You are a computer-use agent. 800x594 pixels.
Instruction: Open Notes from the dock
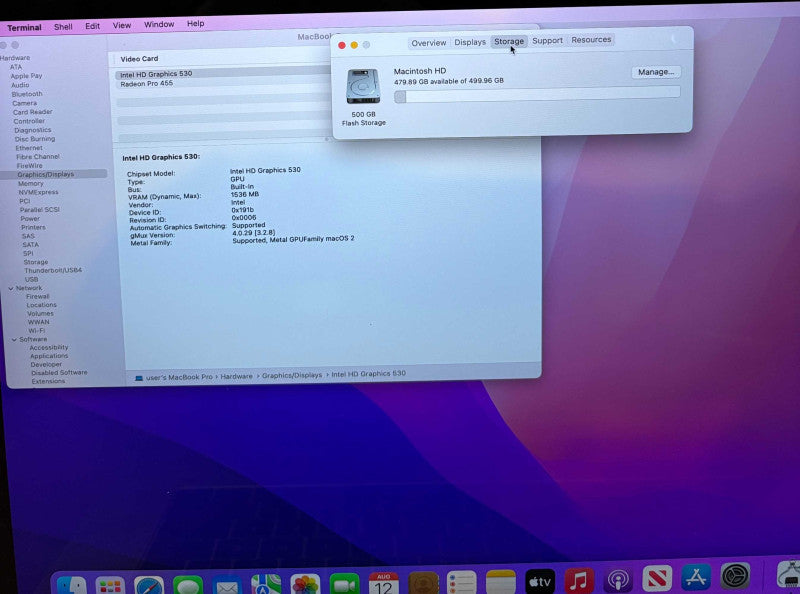501,582
